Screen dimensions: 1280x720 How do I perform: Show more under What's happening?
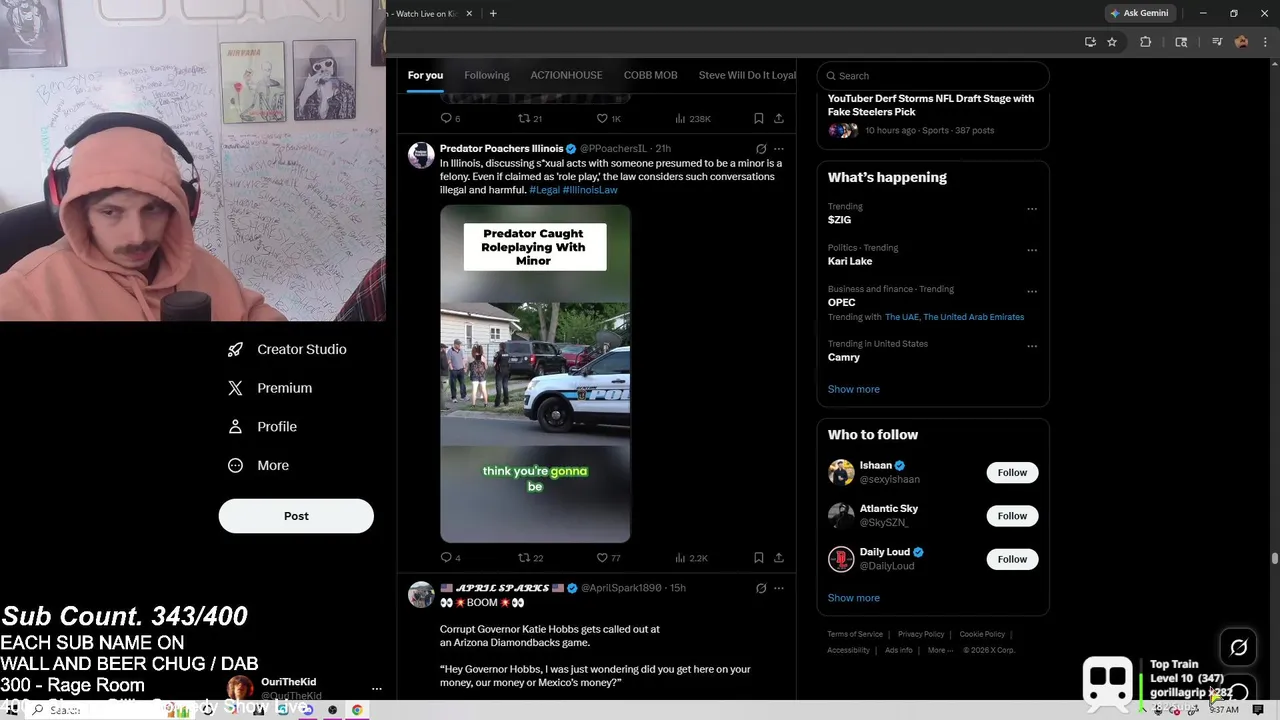853,389
